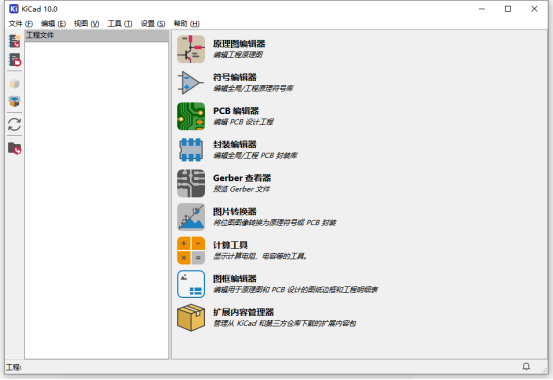Minimize the KiCad window
The height and width of the screenshot is (380, 553).
(482, 9)
